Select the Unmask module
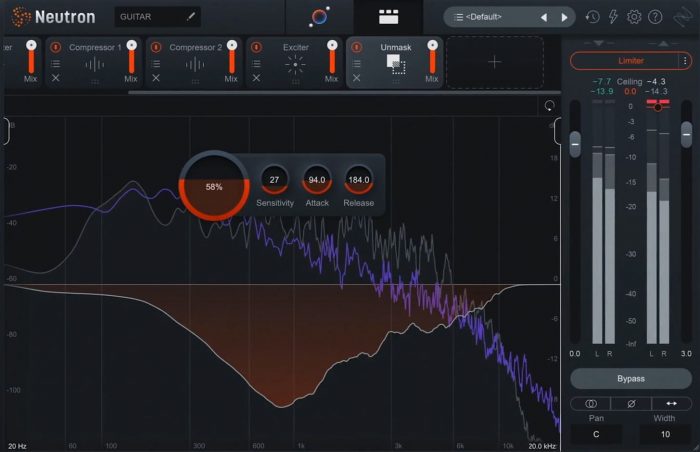 pyautogui.click(x=396, y=64)
